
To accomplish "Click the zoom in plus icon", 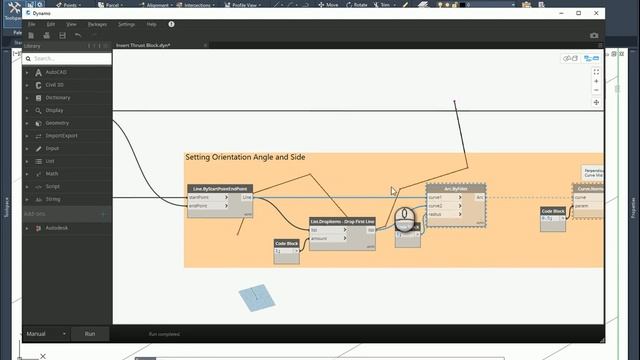I will coord(596,81).
